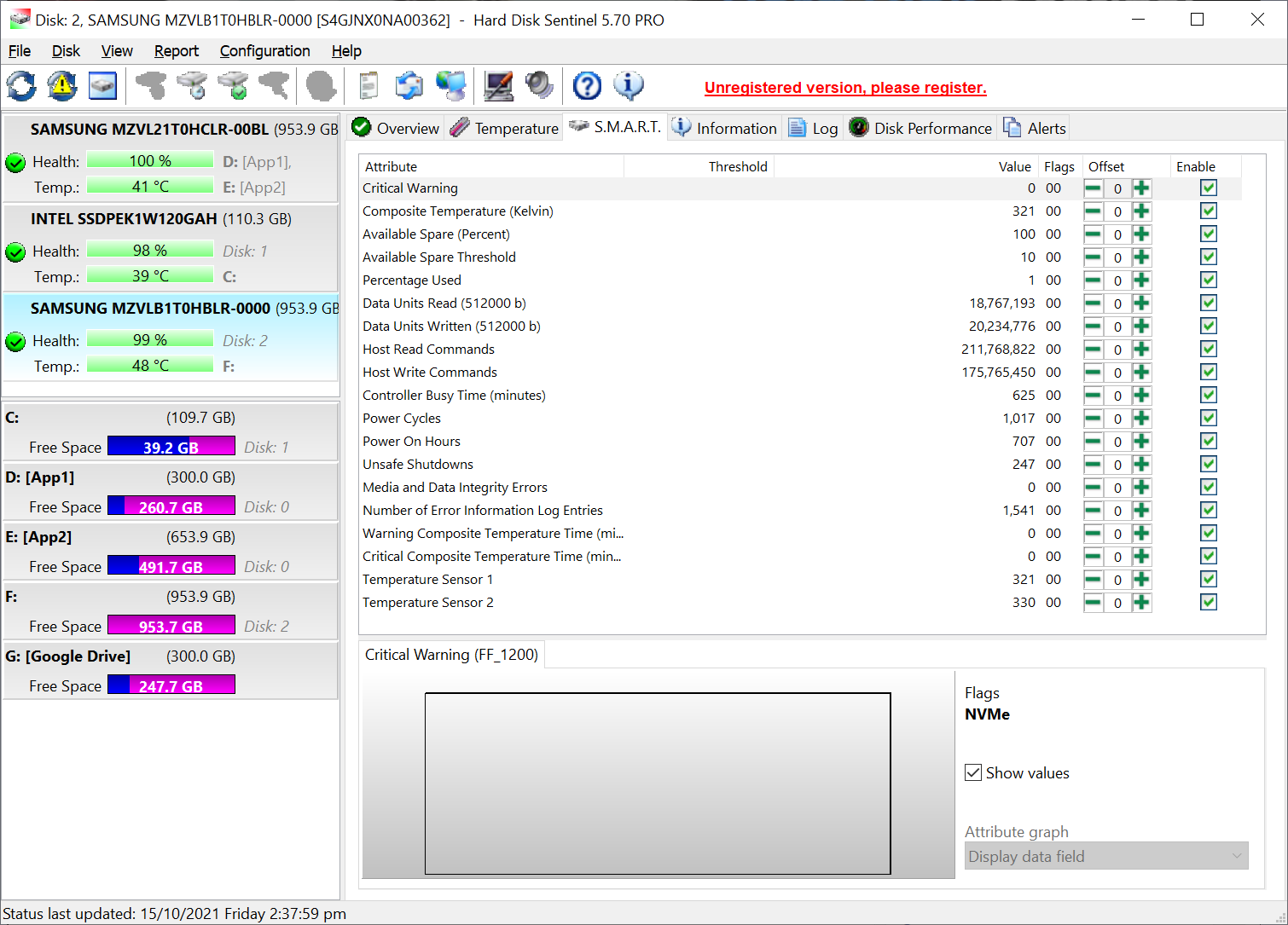Switch to the Disk Performance tab
This screenshot has width=1288, height=925.
tap(920, 128)
